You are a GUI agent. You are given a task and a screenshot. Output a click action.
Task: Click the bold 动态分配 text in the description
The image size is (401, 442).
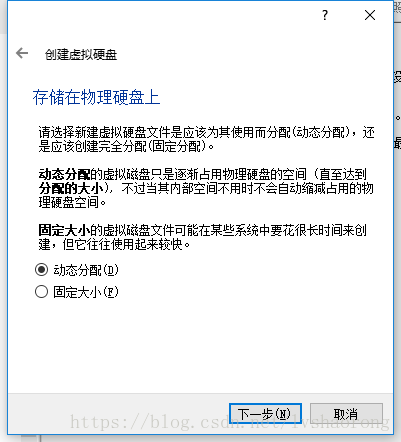pos(64,174)
